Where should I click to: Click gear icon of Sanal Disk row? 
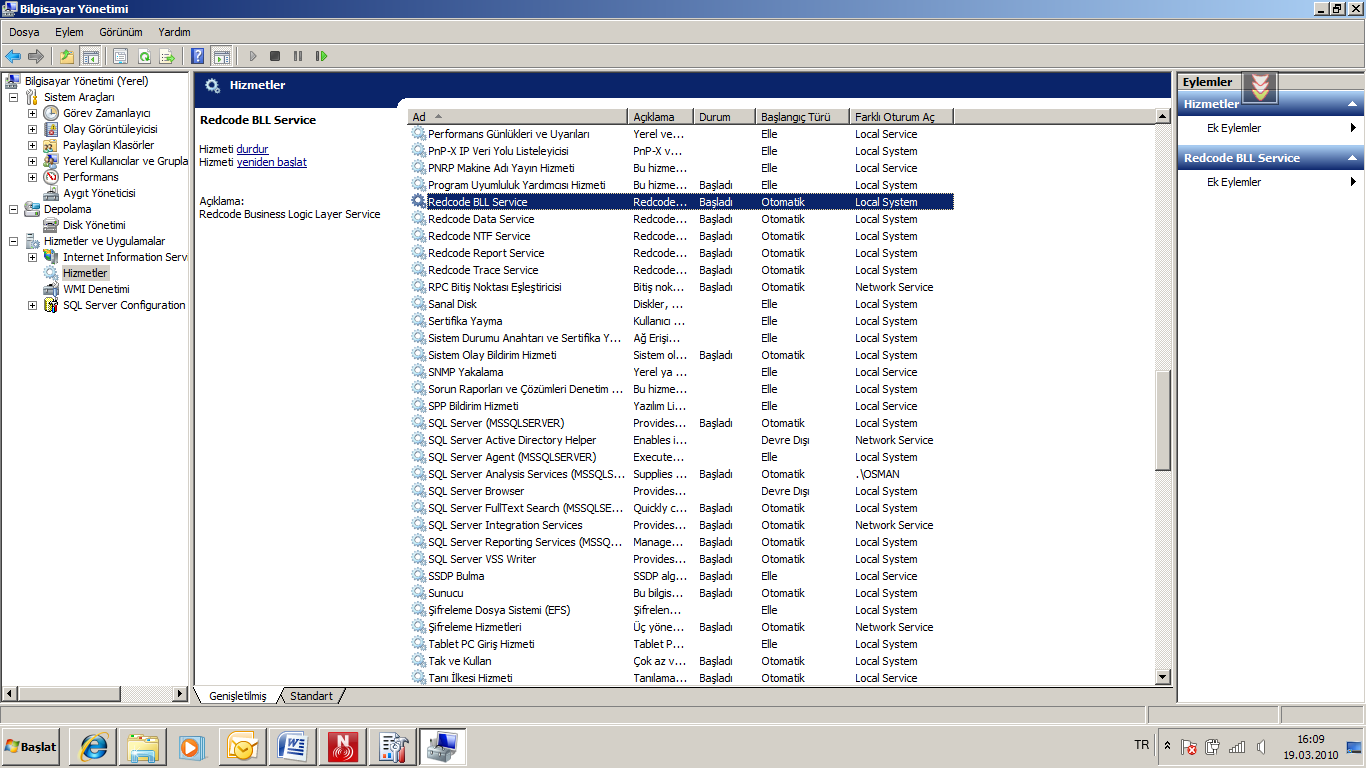[x=419, y=304]
